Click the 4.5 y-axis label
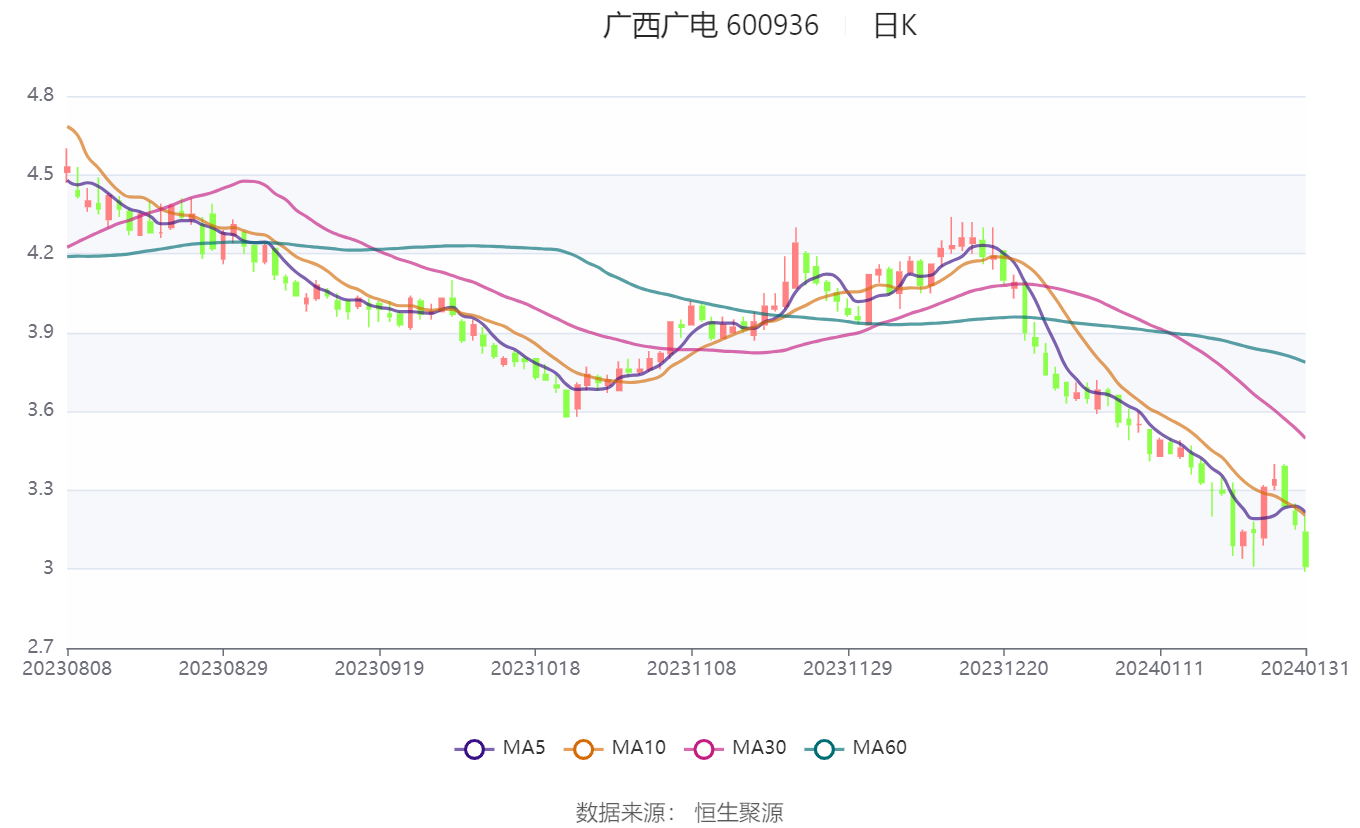The image size is (1360, 828). [x=40, y=174]
